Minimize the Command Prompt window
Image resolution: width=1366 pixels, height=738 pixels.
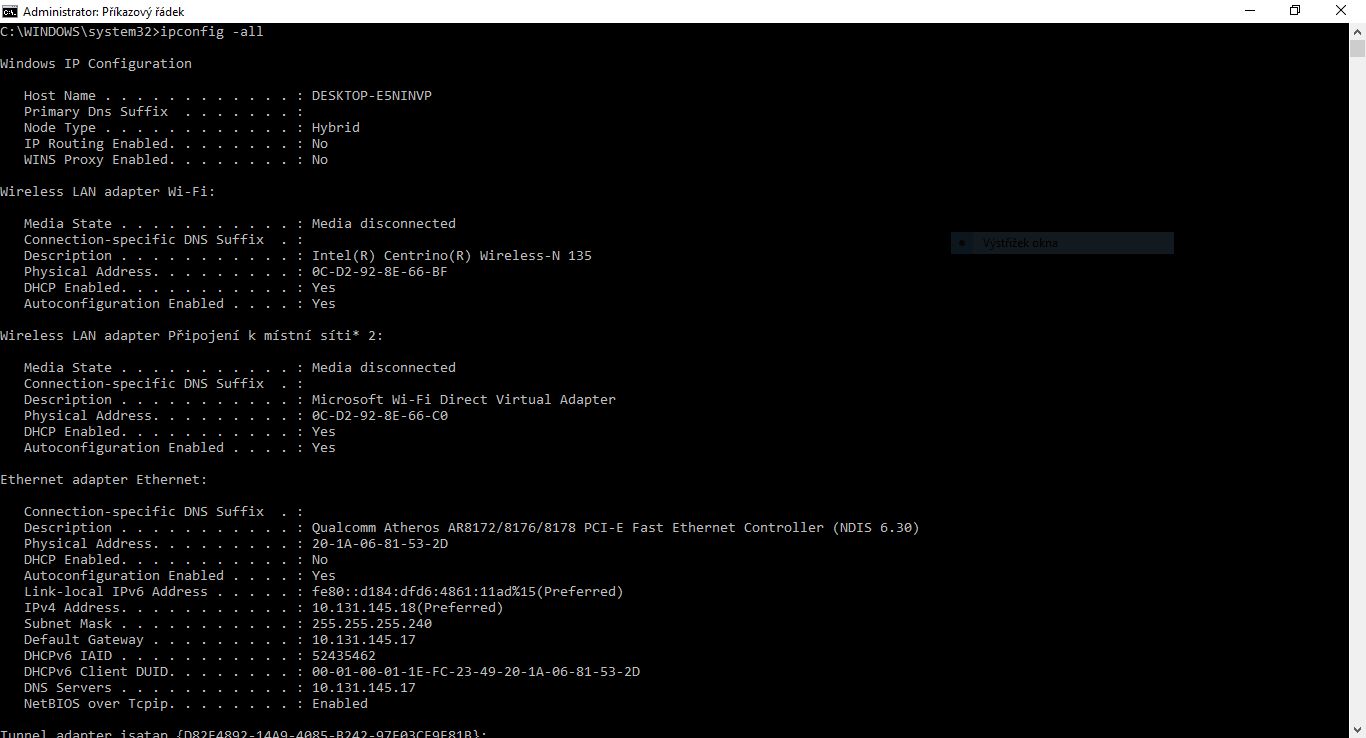pos(1248,10)
